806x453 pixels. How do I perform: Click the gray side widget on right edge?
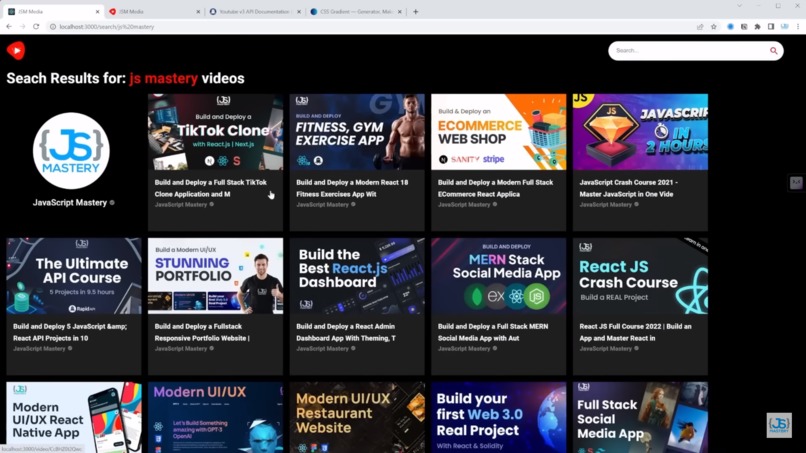(796, 183)
